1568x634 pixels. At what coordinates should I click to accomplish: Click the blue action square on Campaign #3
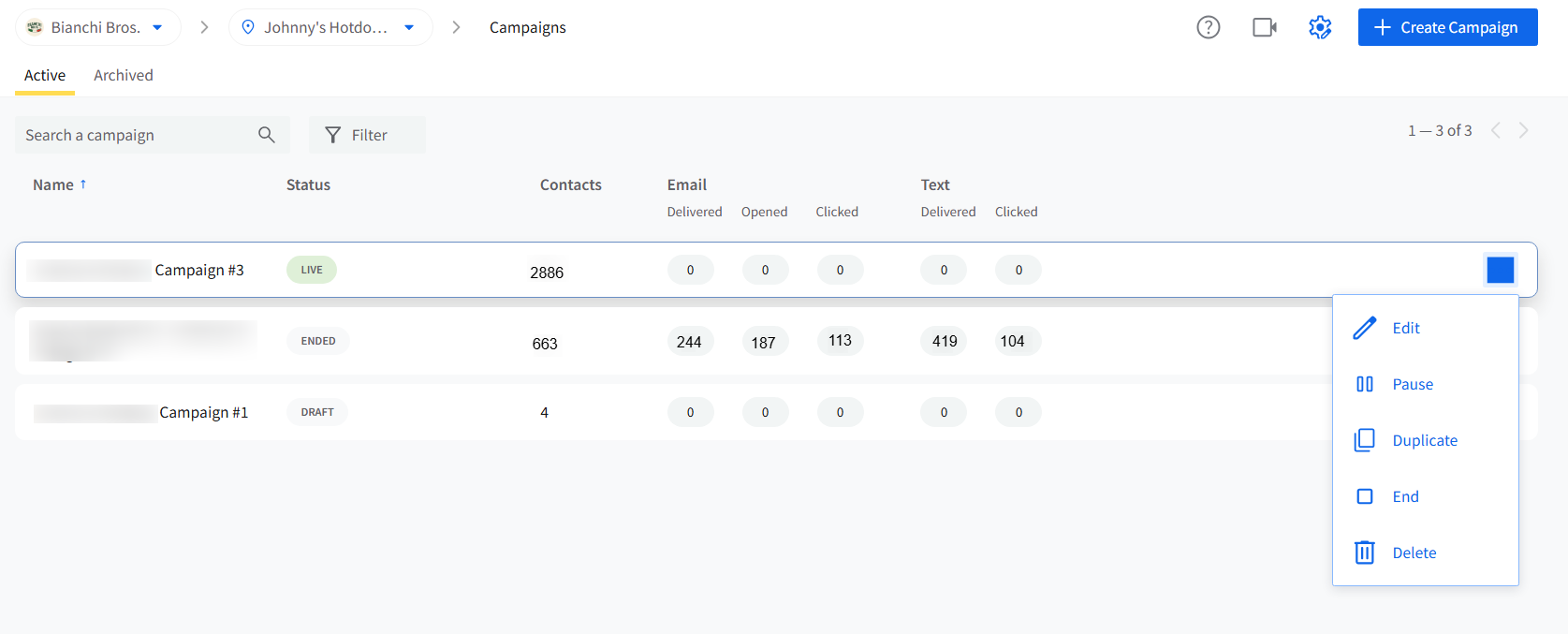click(1501, 270)
